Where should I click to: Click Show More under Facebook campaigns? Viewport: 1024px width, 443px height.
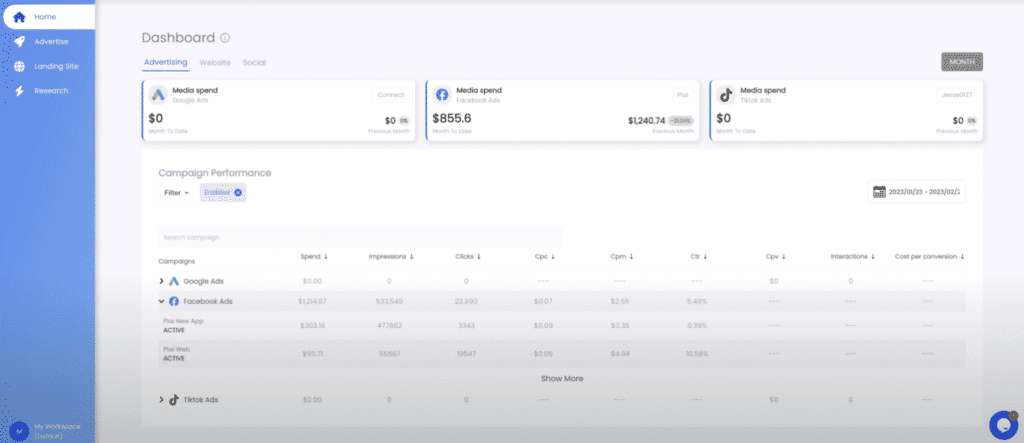(x=562, y=379)
